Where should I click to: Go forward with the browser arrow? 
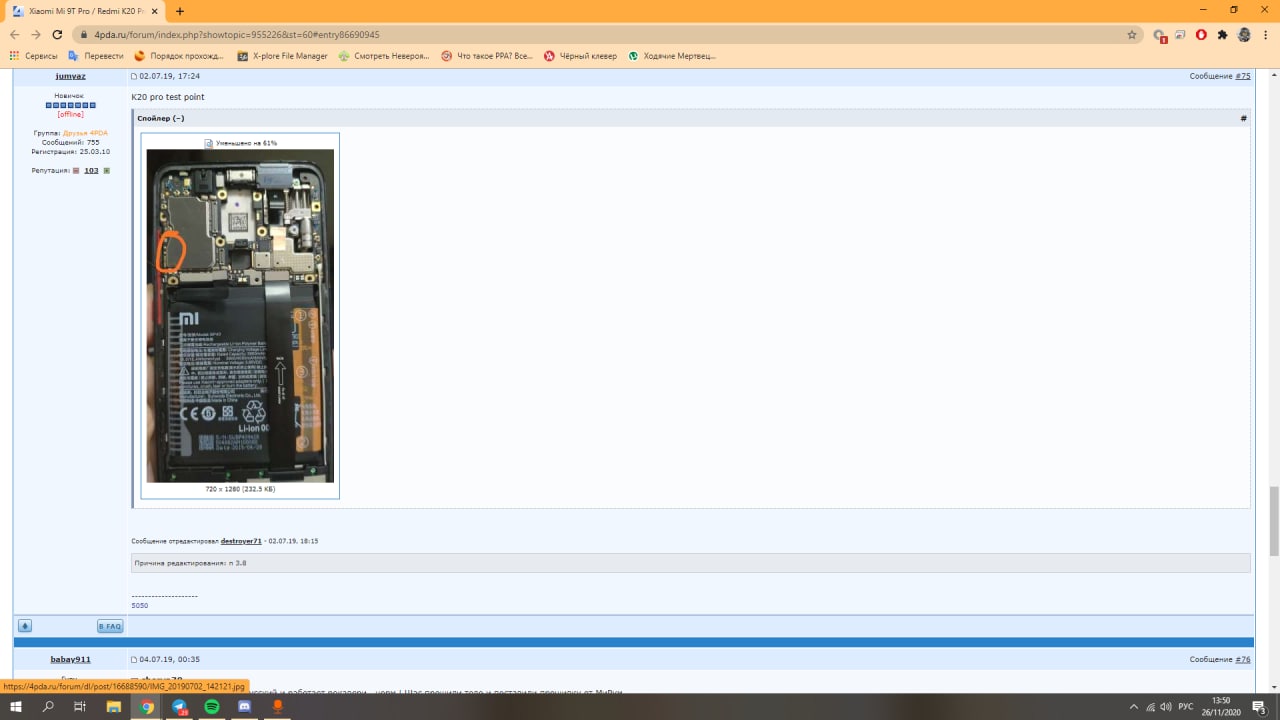(36, 34)
